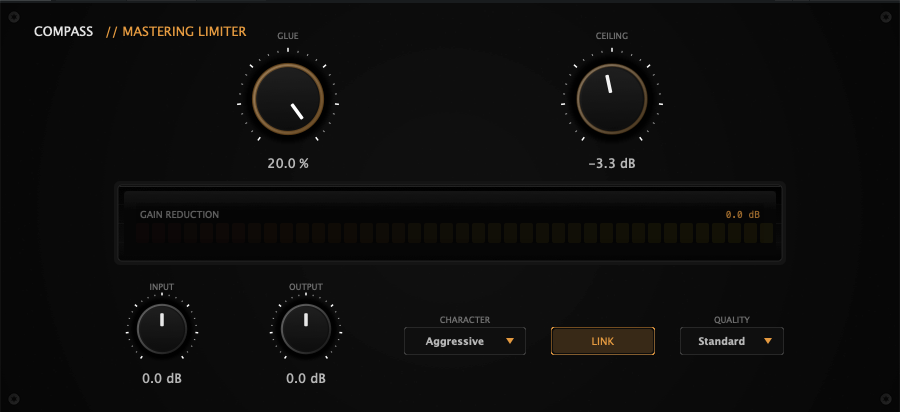
Task: Click the OUTPUT label above the knob
Action: coord(306,287)
